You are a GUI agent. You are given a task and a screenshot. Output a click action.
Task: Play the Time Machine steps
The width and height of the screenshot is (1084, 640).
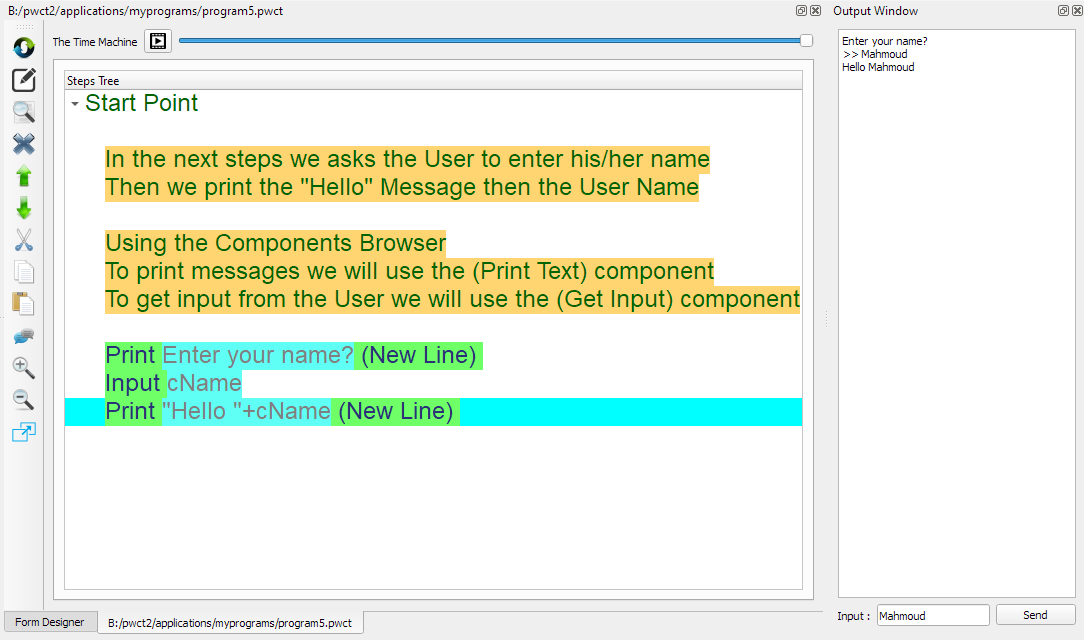(x=158, y=41)
